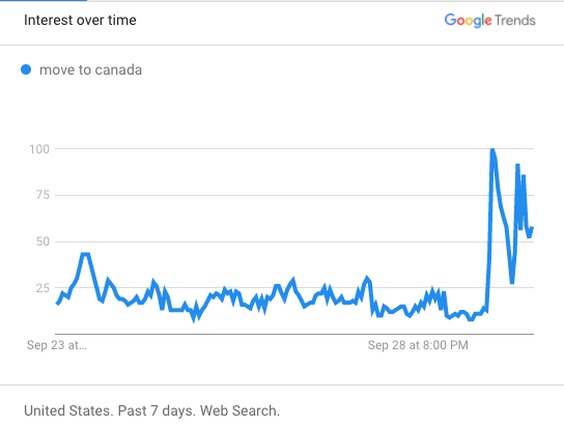Click the blue legend dot for move to canada
The height and width of the screenshot is (427, 564).
(26, 69)
